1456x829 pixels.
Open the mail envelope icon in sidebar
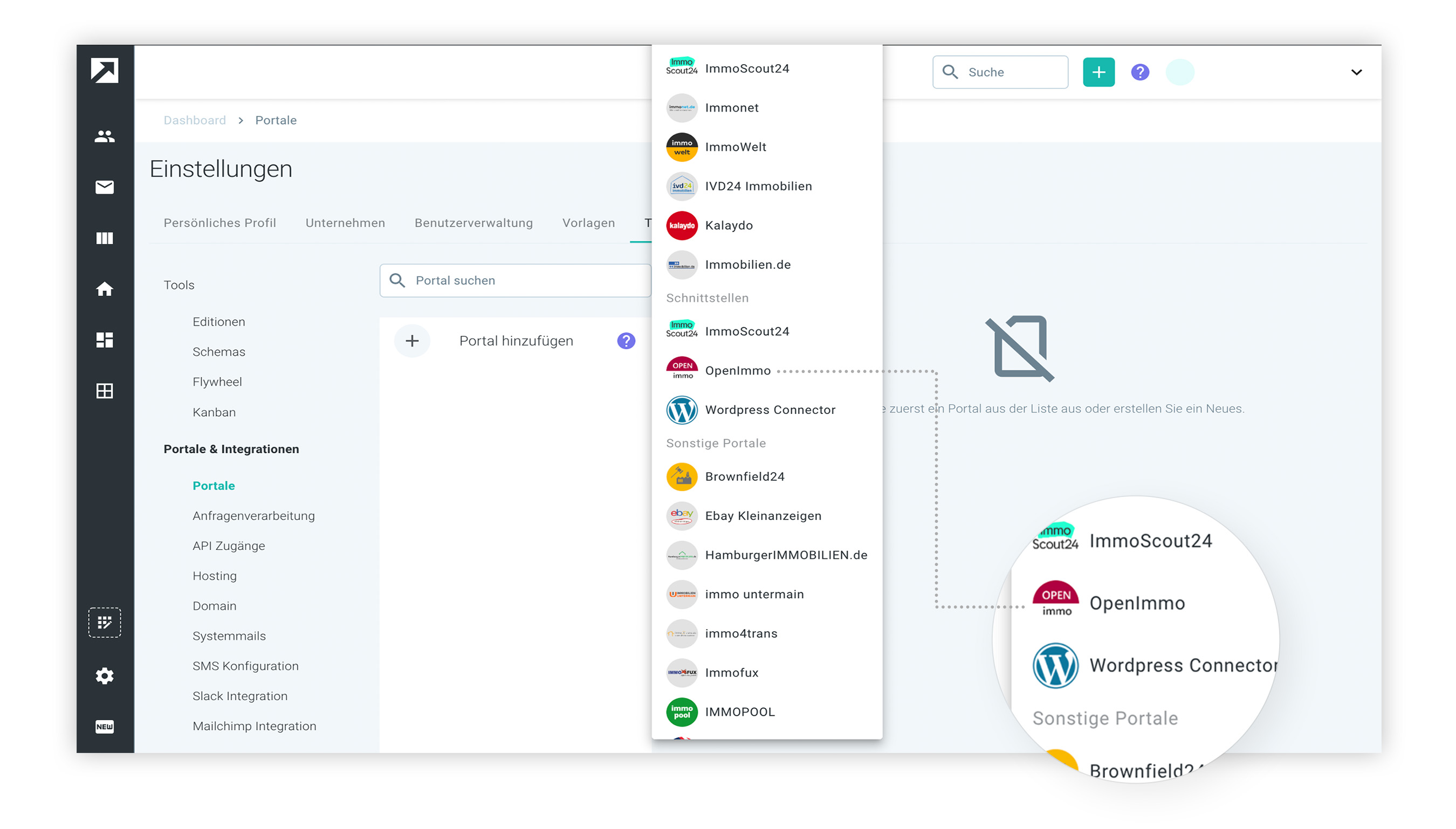coord(104,186)
